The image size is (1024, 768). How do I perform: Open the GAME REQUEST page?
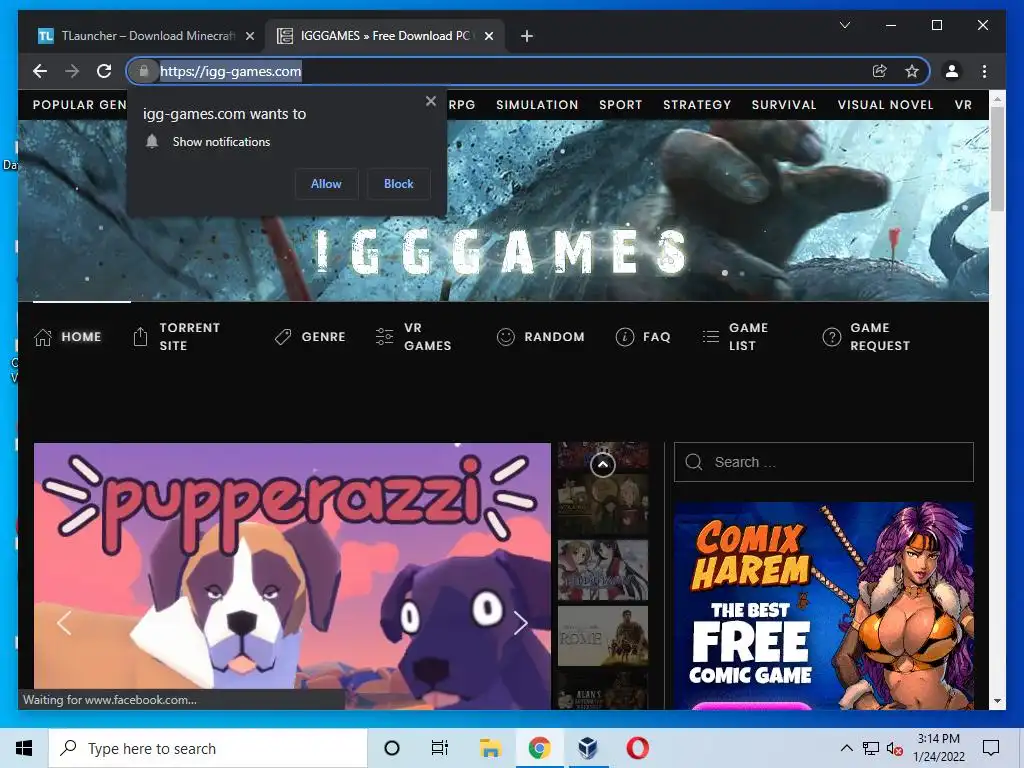(x=880, y=336)
